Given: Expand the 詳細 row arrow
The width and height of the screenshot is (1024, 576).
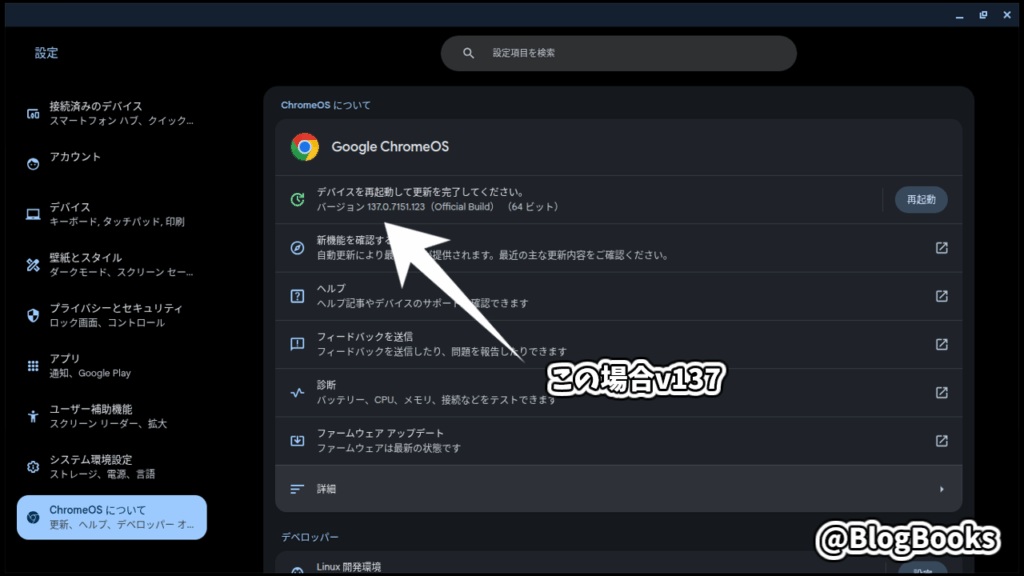Looking at the screenshot, I should coord(941,489).
